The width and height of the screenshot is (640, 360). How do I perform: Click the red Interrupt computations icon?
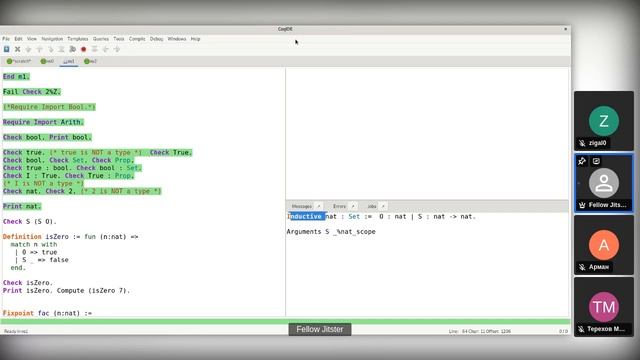point(84,49)
